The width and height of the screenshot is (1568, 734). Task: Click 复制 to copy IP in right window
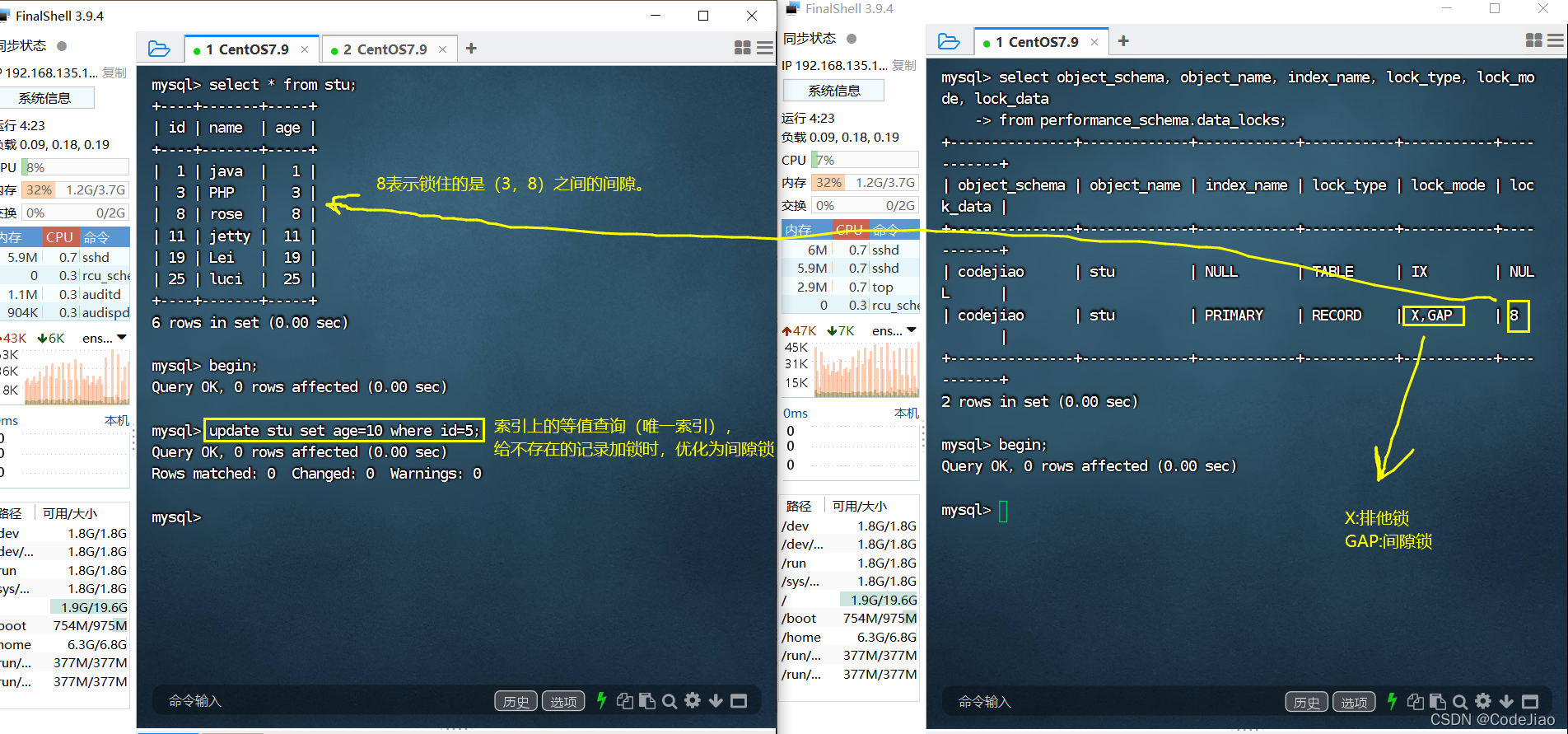click(x=904, y=65)
